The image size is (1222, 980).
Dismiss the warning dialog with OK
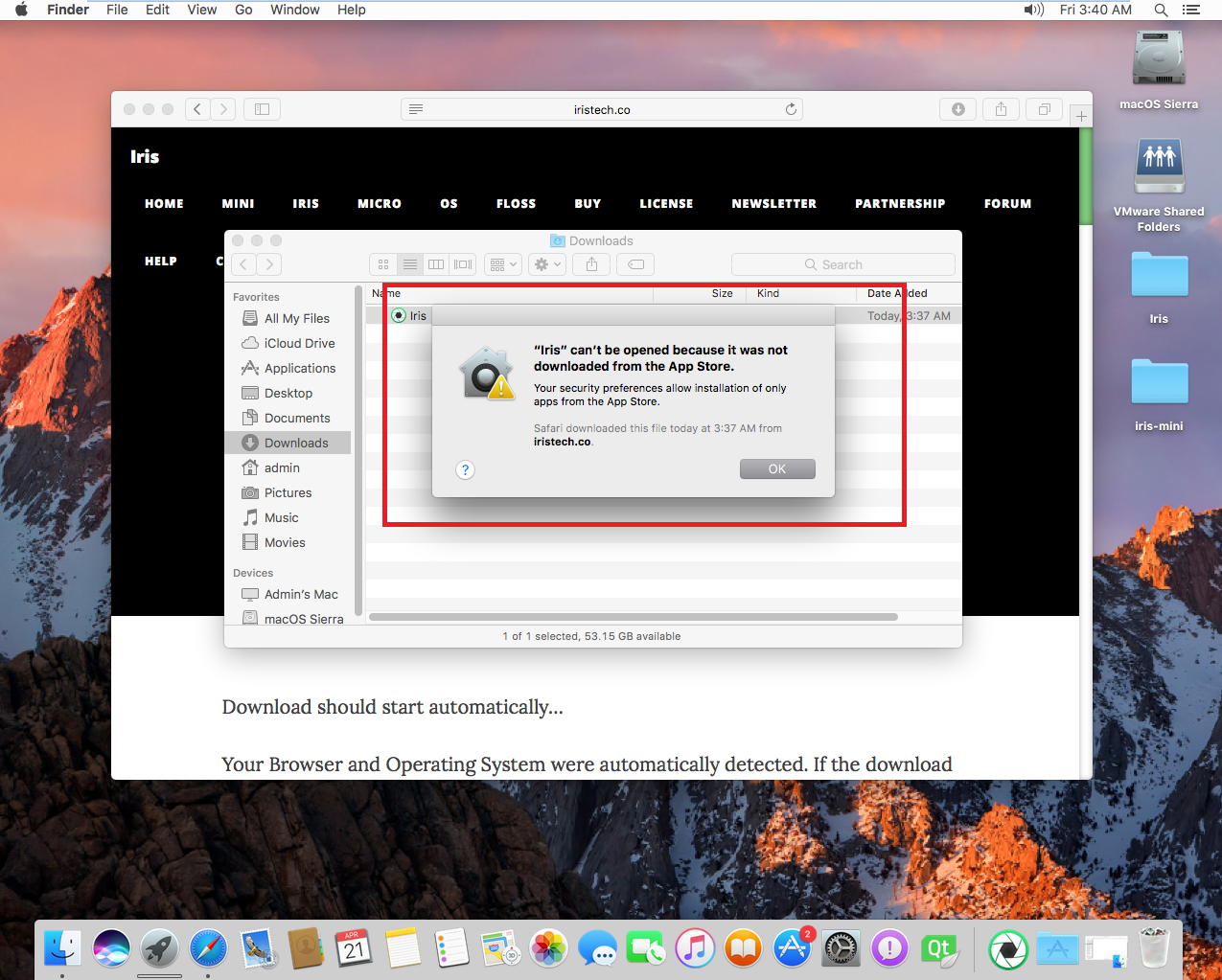click(x=777, y=468)
